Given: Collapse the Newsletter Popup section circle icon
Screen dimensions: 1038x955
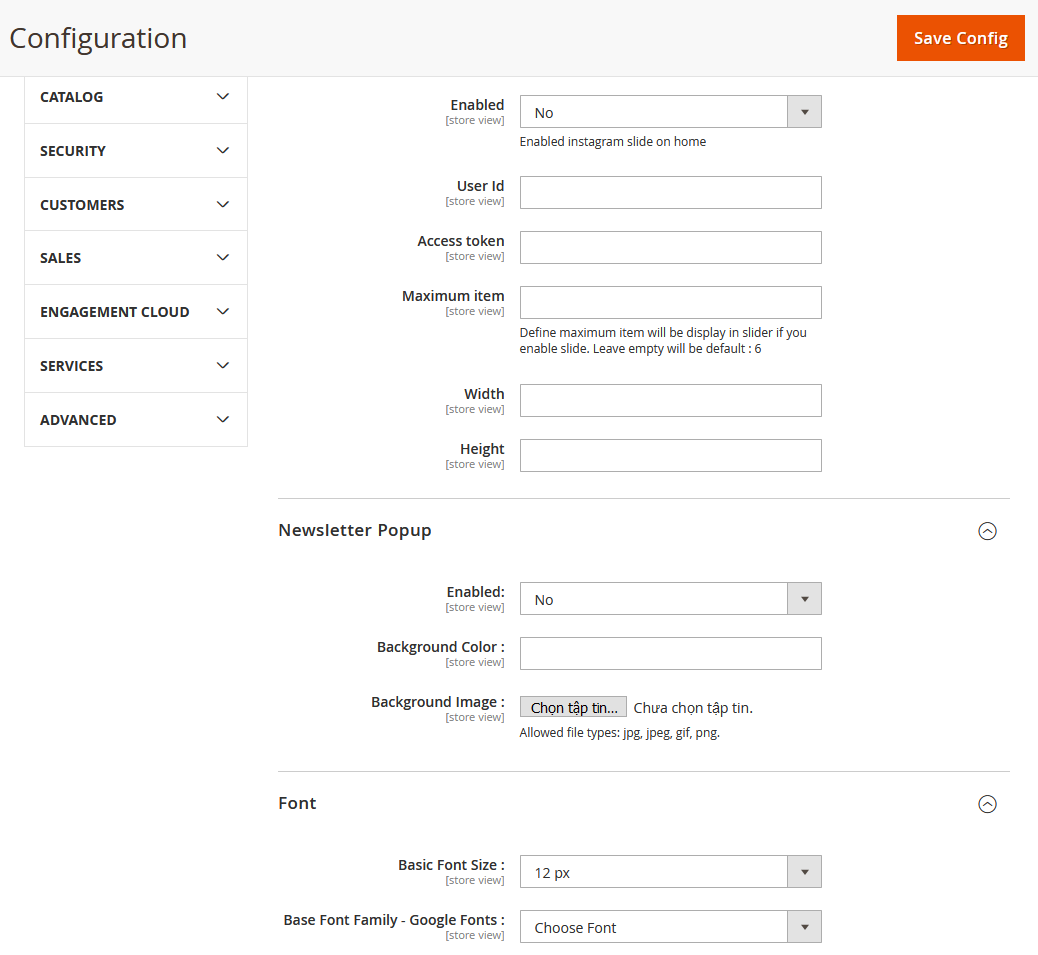Looking at the screenshot, I should click(987, 531).
